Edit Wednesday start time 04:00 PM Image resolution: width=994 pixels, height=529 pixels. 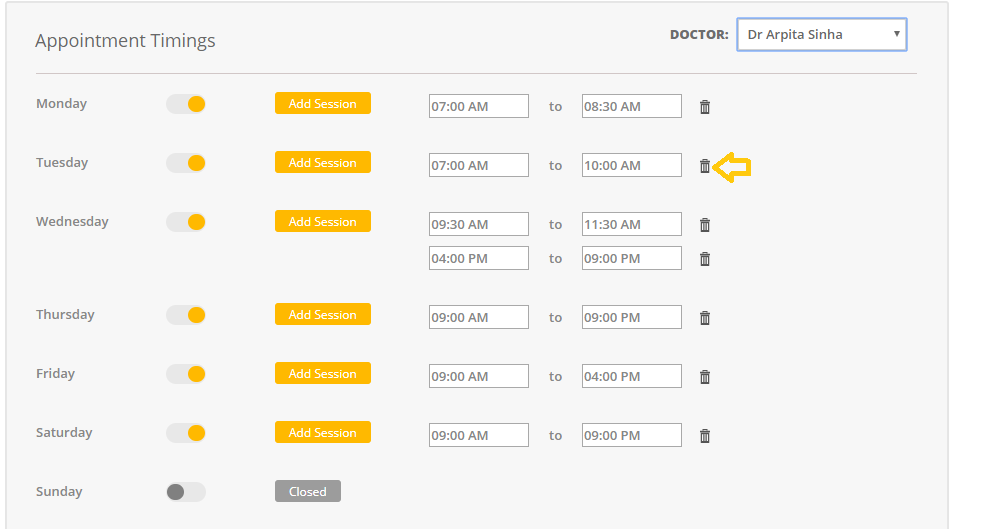click(x=479, y=258)
